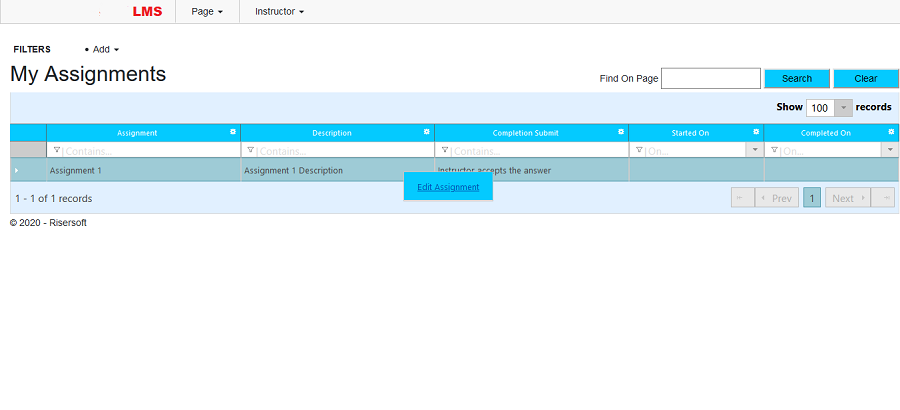Click the Assignment column filter funnel icon
Viewport: 900px width, 410px height.
point(56,150)
